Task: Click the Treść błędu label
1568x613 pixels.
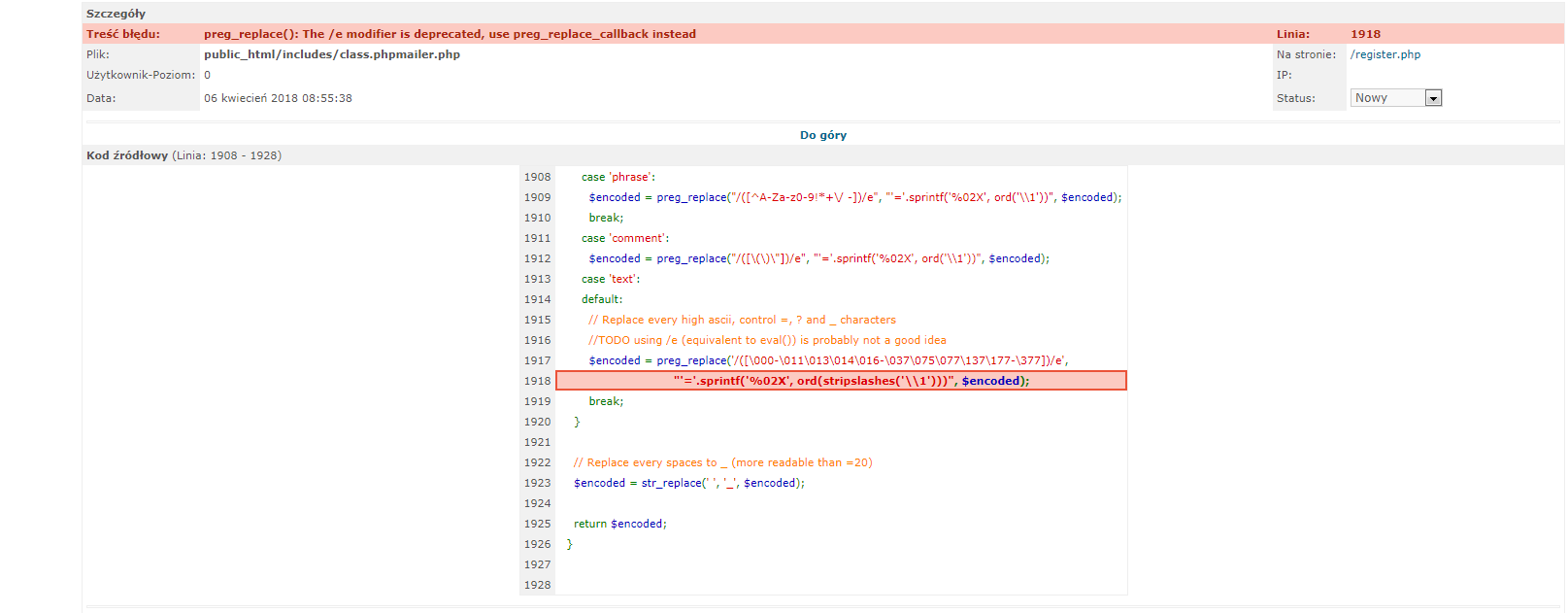Action: coord(122,34)
